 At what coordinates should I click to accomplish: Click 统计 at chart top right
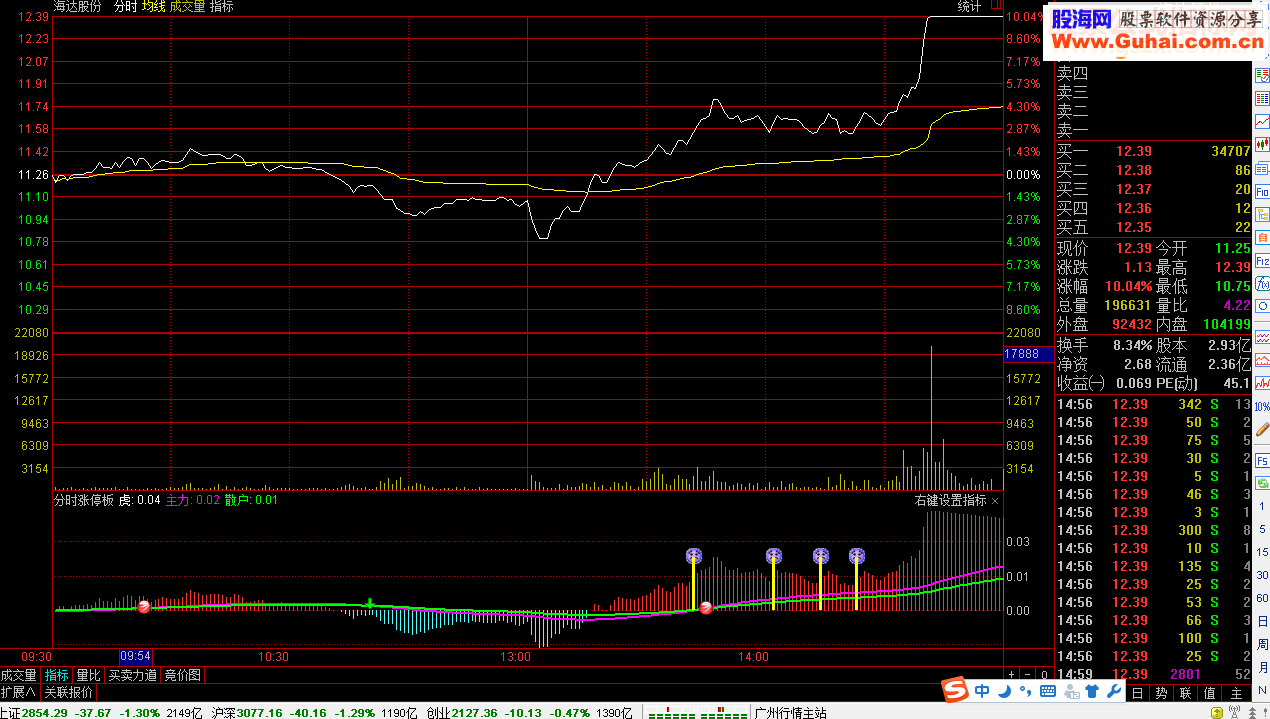pos(969,6)
